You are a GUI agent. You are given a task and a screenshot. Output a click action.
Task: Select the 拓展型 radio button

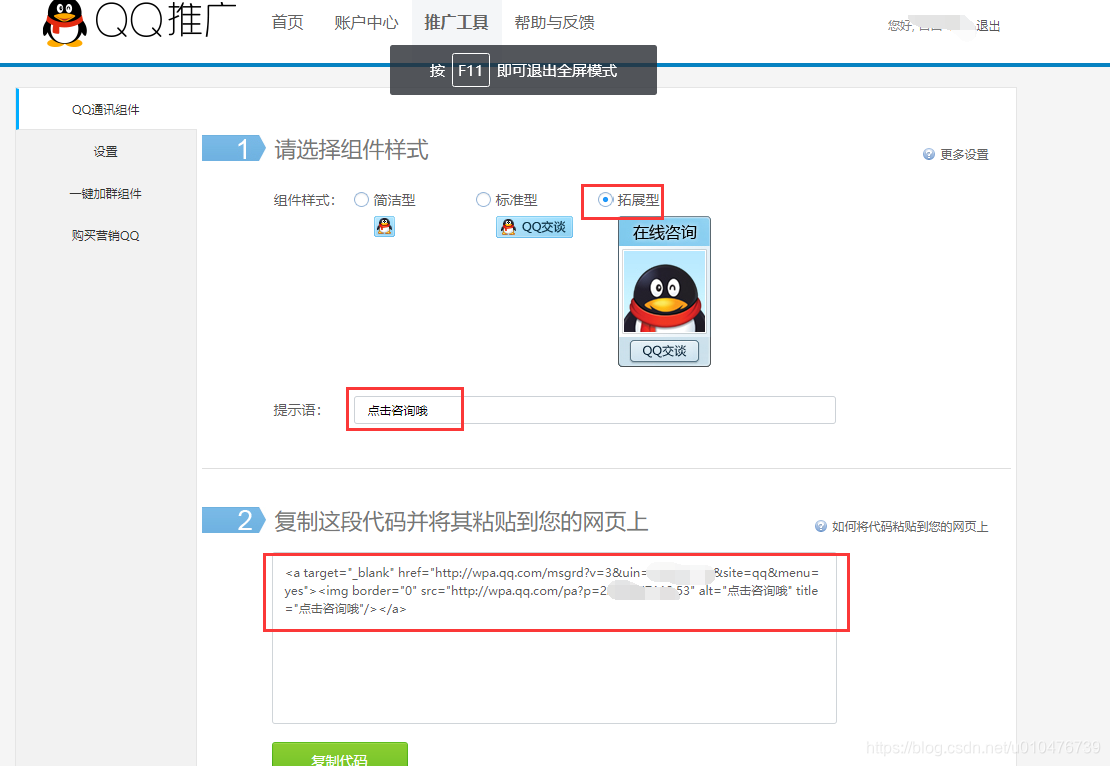(605, 200)
